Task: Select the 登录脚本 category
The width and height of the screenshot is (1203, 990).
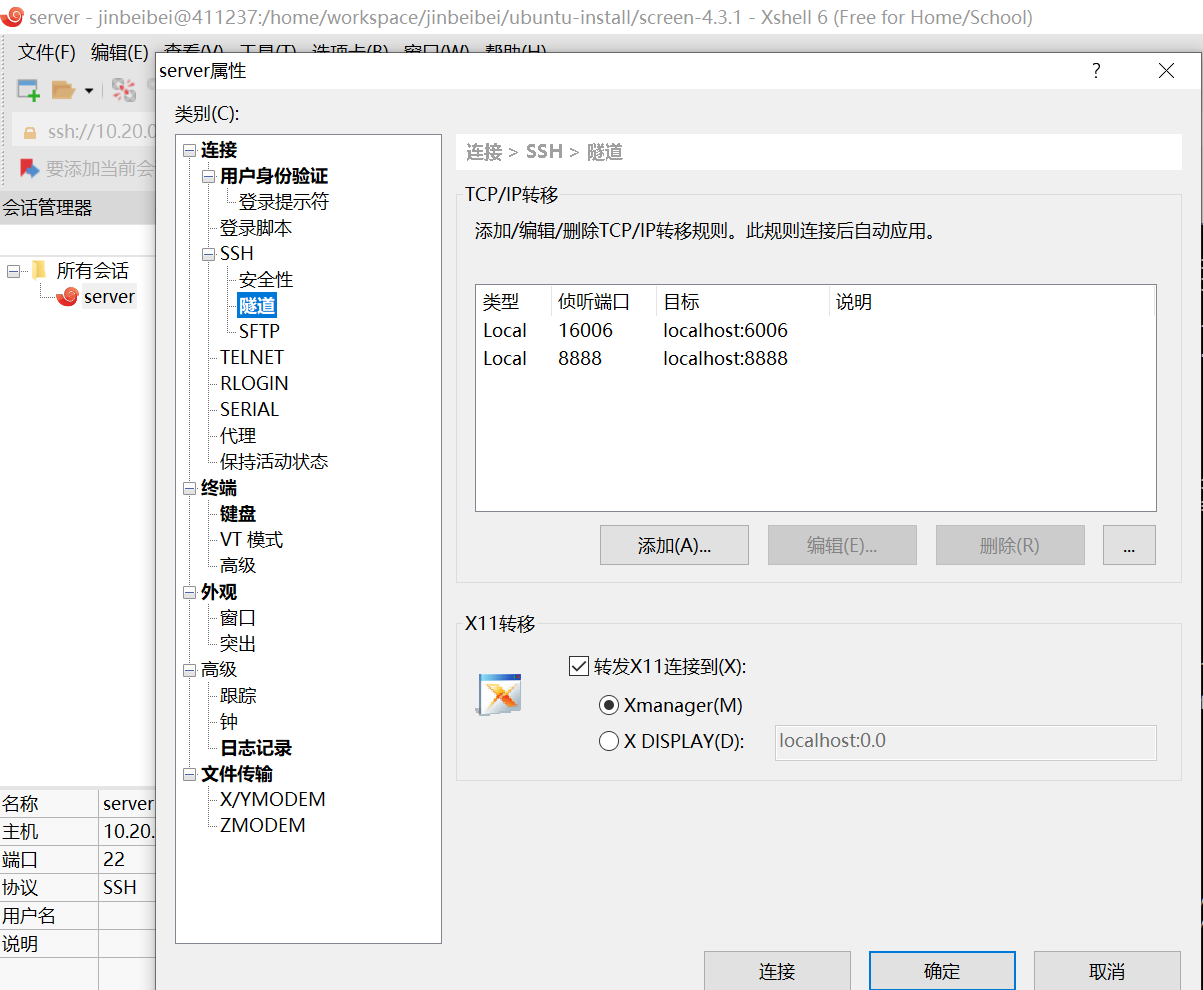Action: tap(256, 228)
